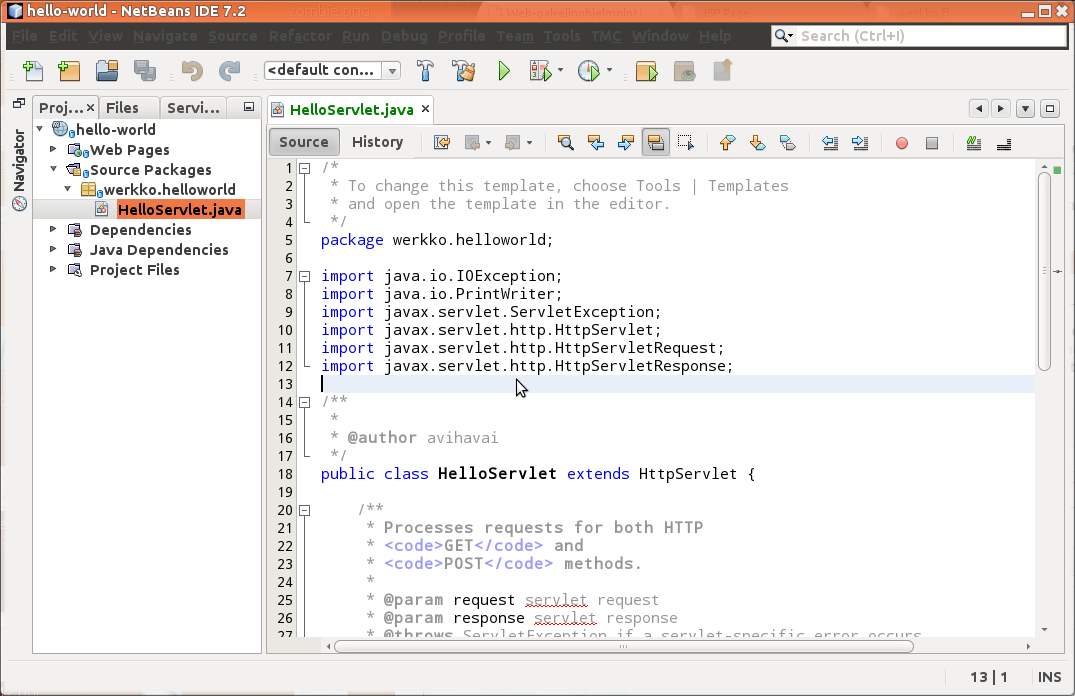This screenshot has height=696, width=1075.
Task: Start macro recording with red circle
Action: coord(901,143)
